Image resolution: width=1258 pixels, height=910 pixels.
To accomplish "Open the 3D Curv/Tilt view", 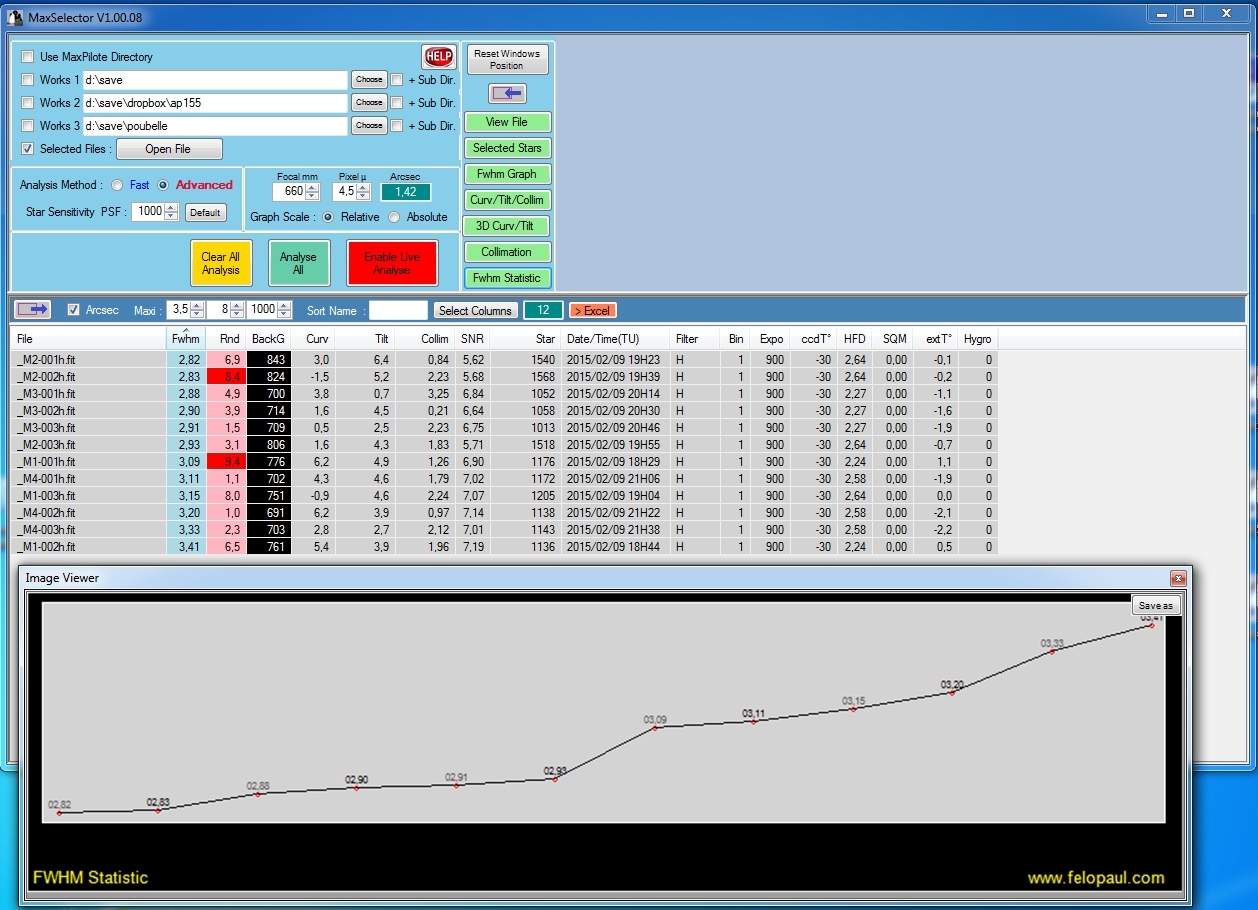I will (507, 226).
